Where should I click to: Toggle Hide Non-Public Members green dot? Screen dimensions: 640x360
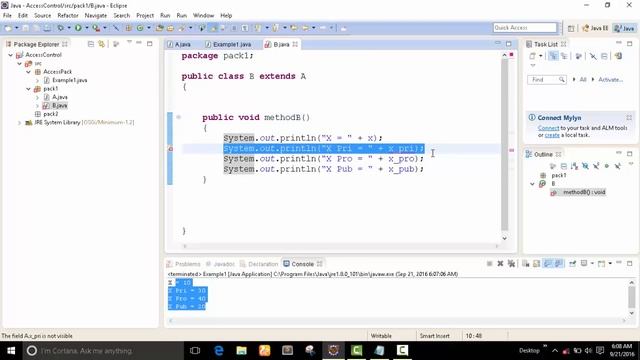pos(607,166)
